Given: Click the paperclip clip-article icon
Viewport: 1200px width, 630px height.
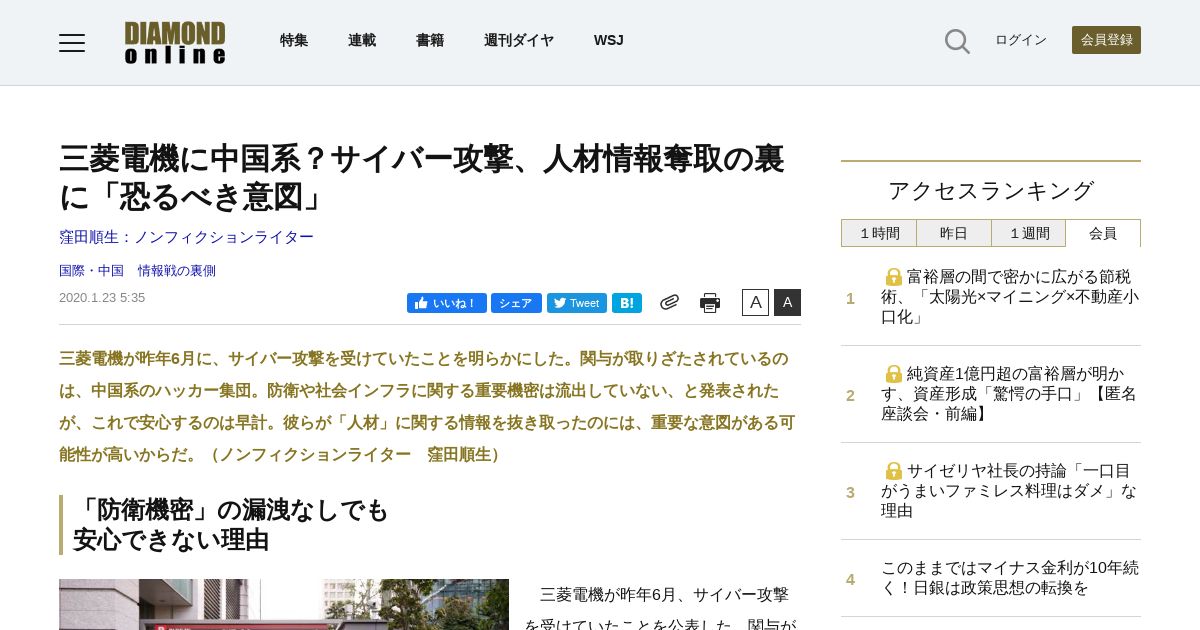Looking at the screenshot, I should click(669, 302).
